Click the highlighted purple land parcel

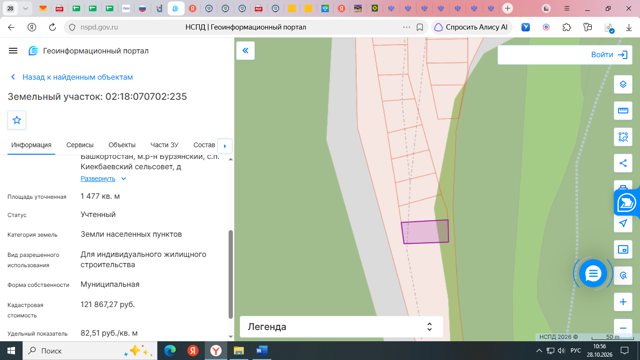[x=425, y=231]
